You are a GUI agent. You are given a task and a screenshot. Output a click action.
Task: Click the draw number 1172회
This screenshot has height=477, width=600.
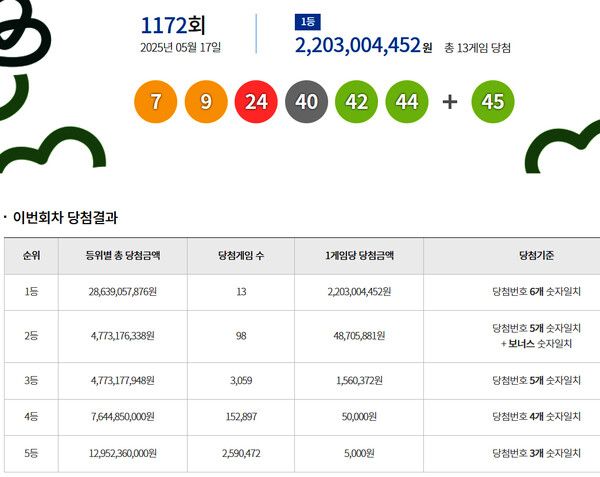173,26
